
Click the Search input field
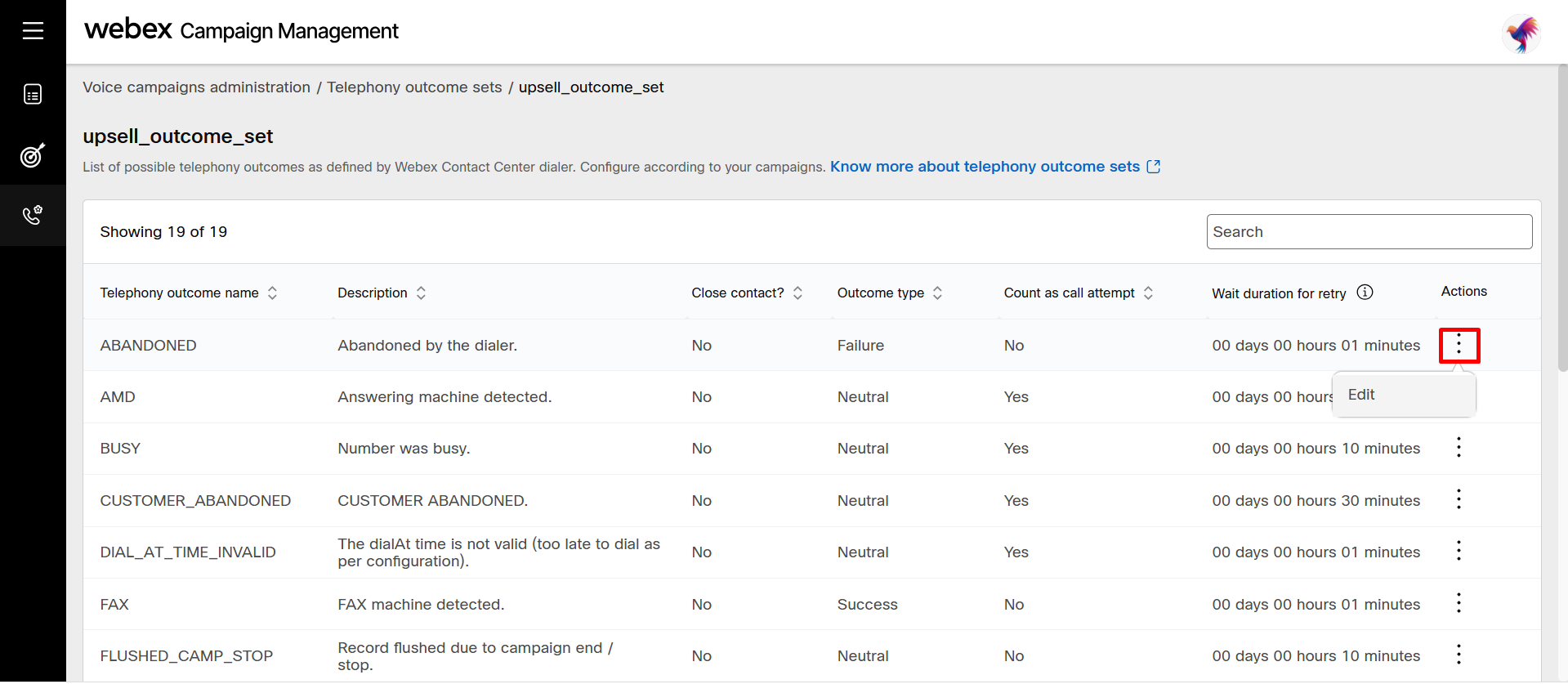tap(1369, 232)
